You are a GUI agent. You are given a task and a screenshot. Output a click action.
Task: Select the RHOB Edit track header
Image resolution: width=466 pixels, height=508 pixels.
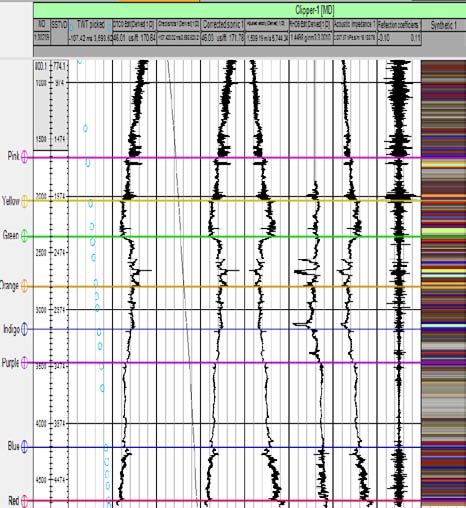(311, 25)
